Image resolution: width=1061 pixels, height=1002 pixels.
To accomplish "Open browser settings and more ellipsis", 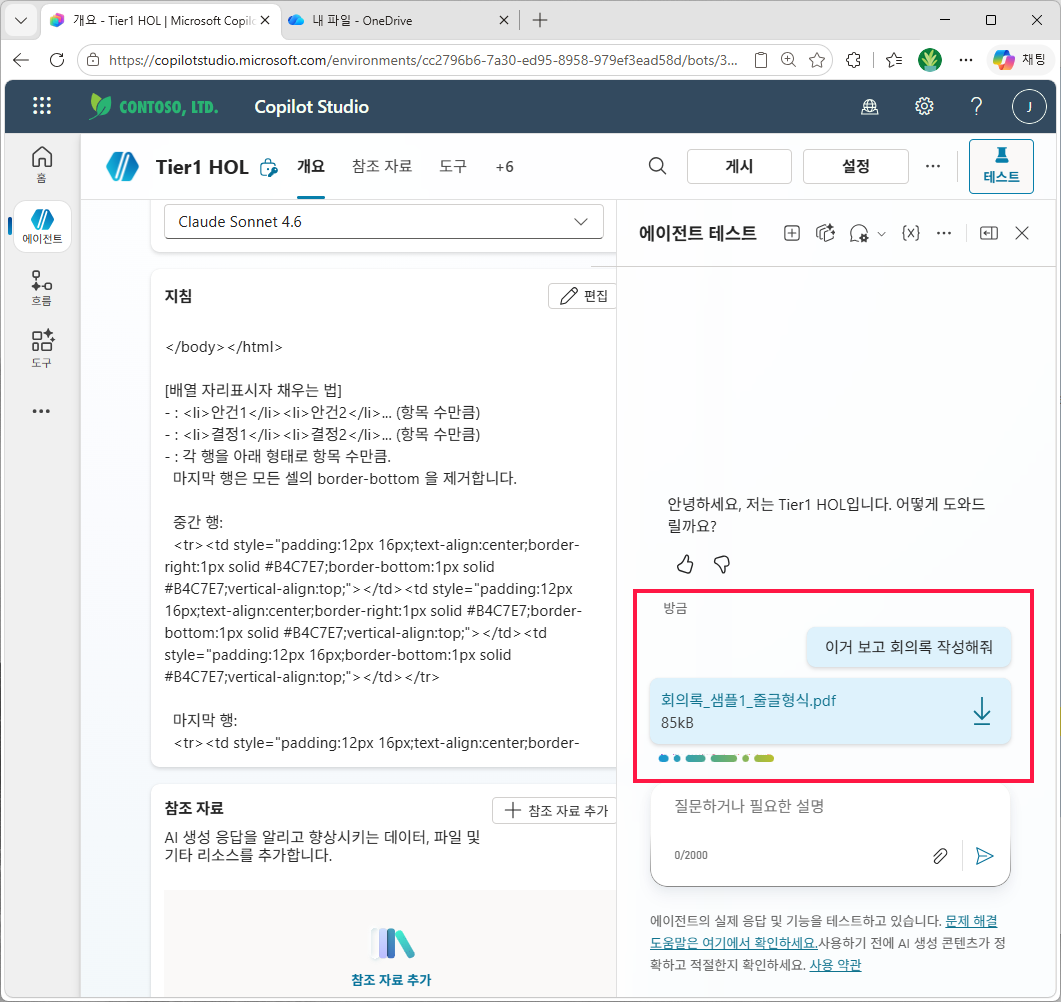I will pyautogui.click(x=966, y=60).
